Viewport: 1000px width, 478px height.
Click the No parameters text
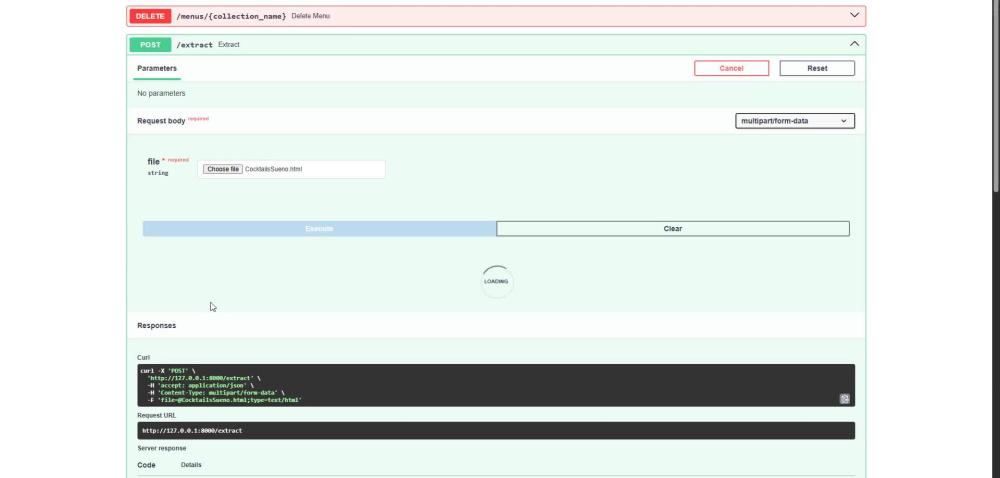(x=161, y=93)
